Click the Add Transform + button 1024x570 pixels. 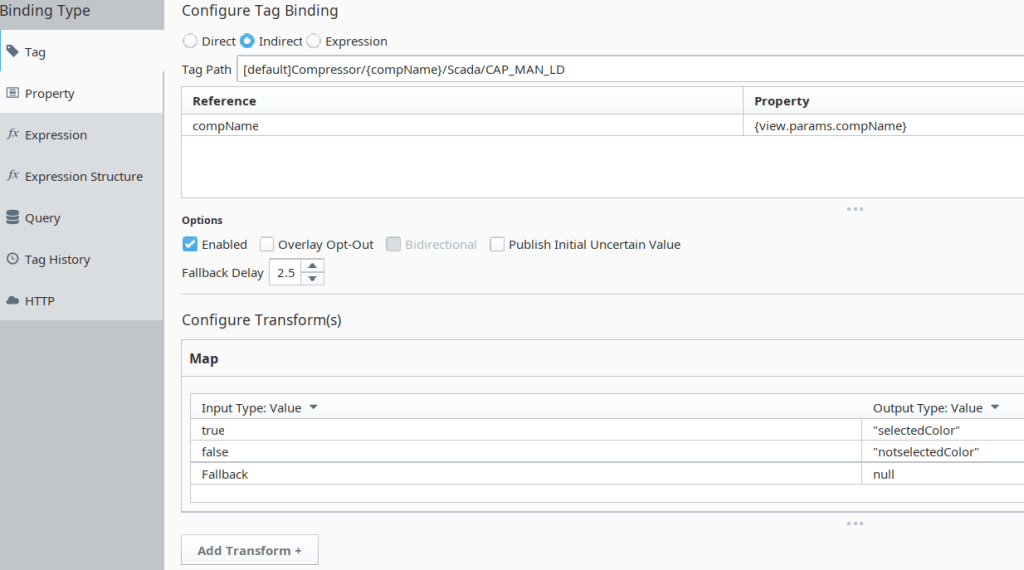point(249,550)
